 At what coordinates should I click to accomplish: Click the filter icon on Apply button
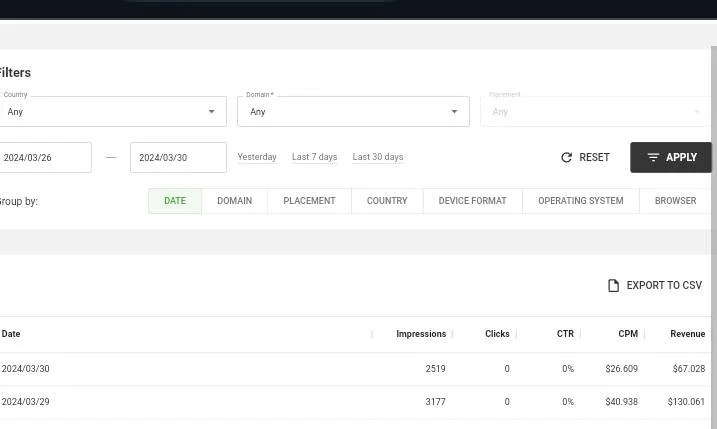tap(653, 157)
